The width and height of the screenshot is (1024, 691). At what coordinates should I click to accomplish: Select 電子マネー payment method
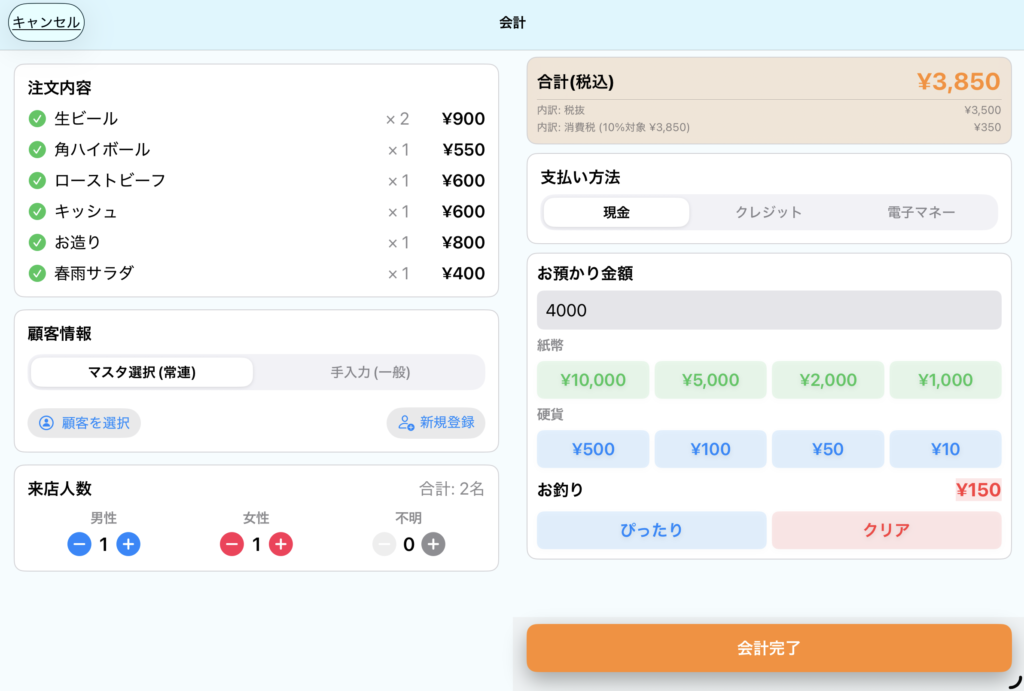(x=920, y=212)
